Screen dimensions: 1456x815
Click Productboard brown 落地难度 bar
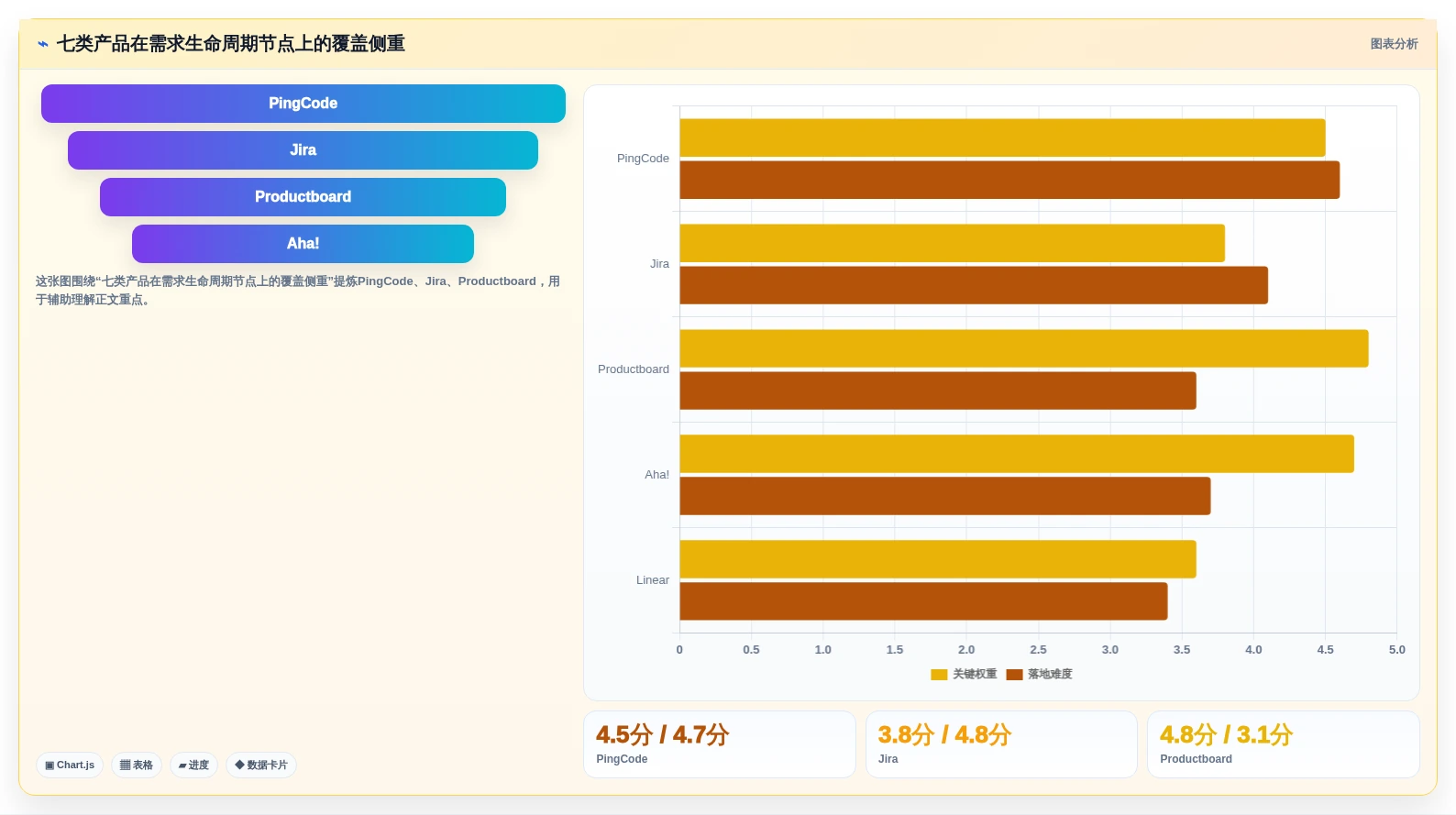(938, 391)
